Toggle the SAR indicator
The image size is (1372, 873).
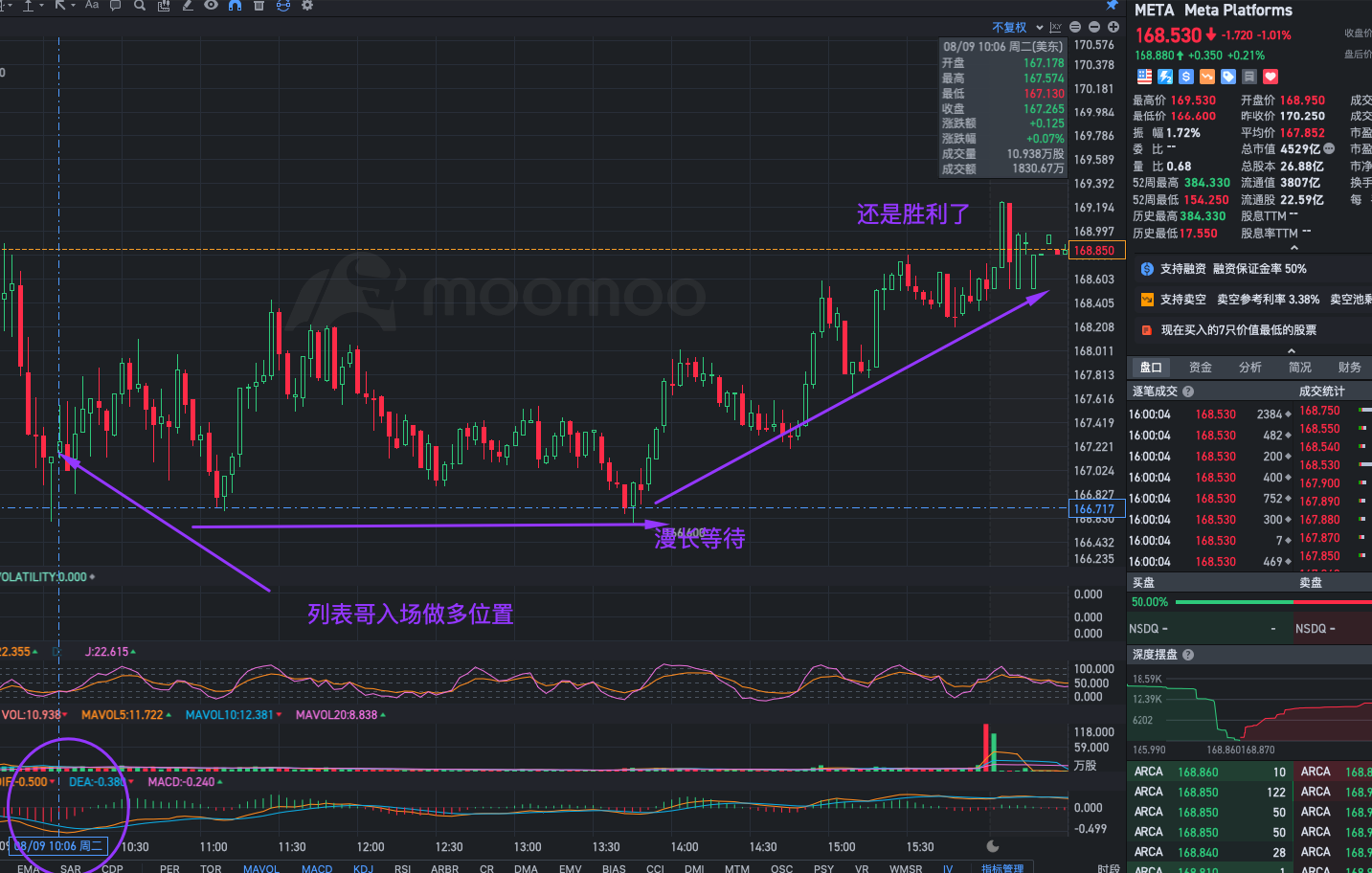tap(71, 869)
